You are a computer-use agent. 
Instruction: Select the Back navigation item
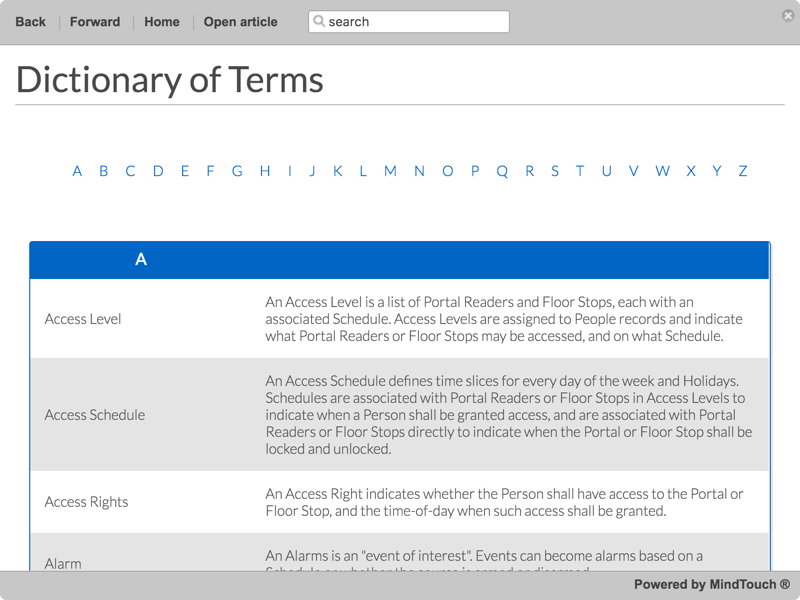point(29,21)
